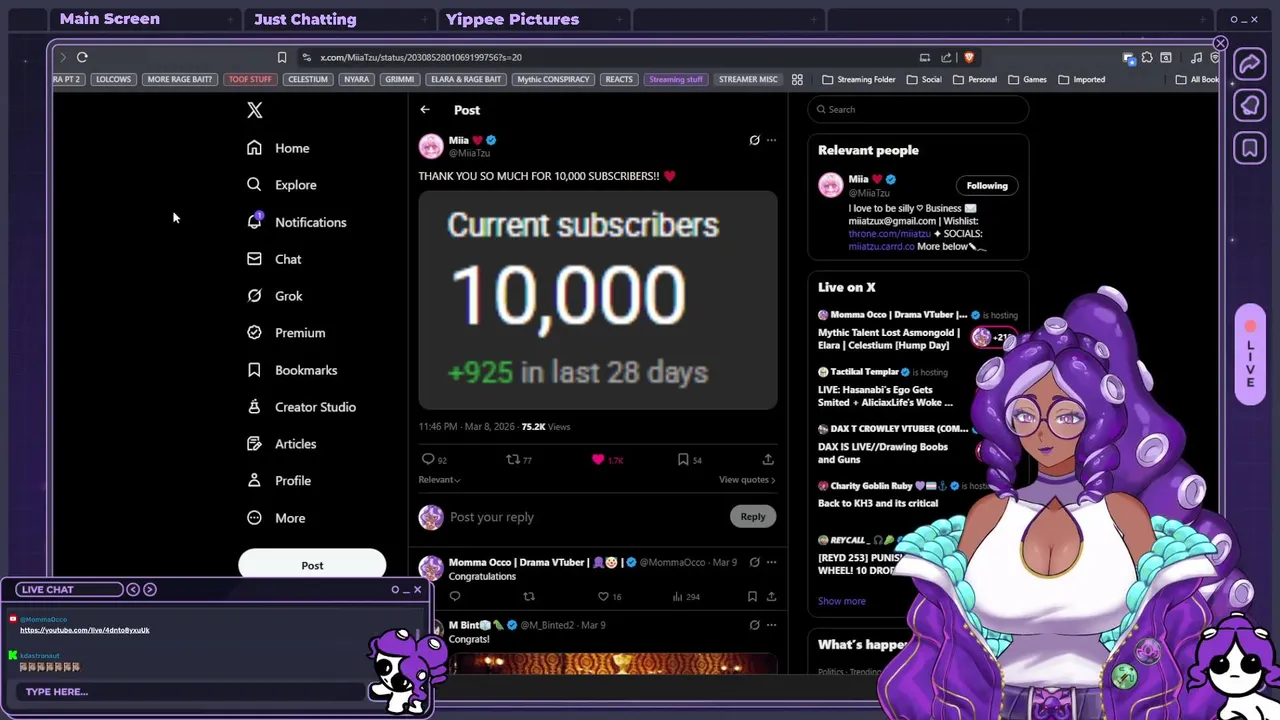Open three-dot menu on Miia's post
The width and height of the screenshot is (1280, 720).
(x=771, y=140)
